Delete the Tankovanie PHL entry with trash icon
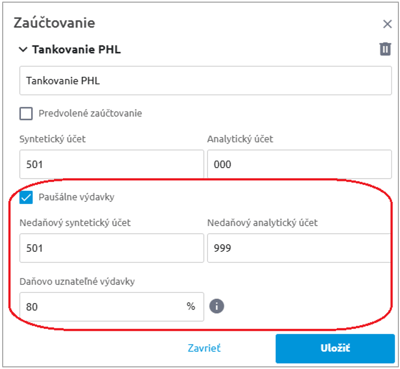The height and width of the screenshot is (369, 400). click(385, 49)
